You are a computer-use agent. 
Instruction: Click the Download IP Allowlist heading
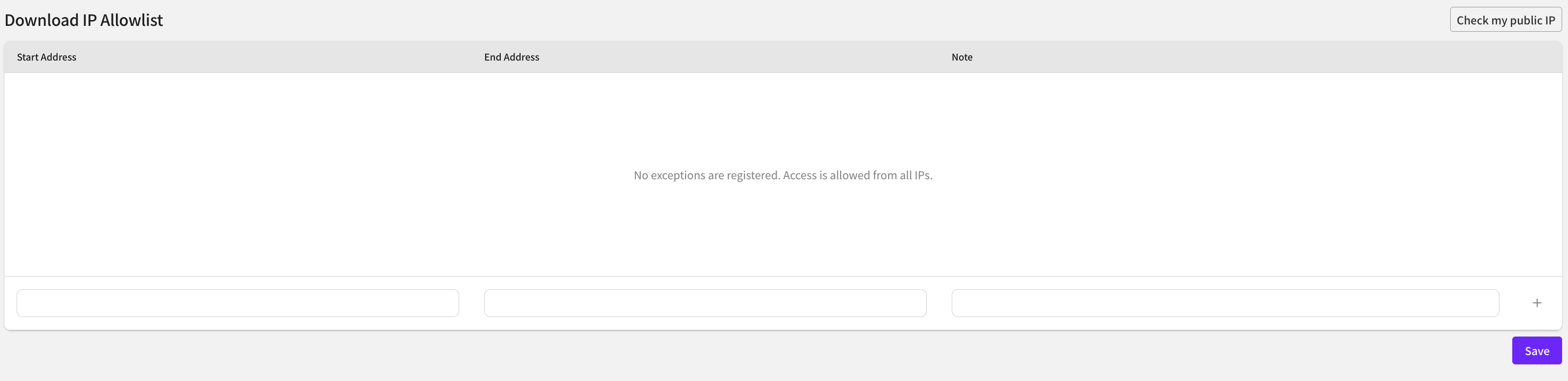(84, 20)
